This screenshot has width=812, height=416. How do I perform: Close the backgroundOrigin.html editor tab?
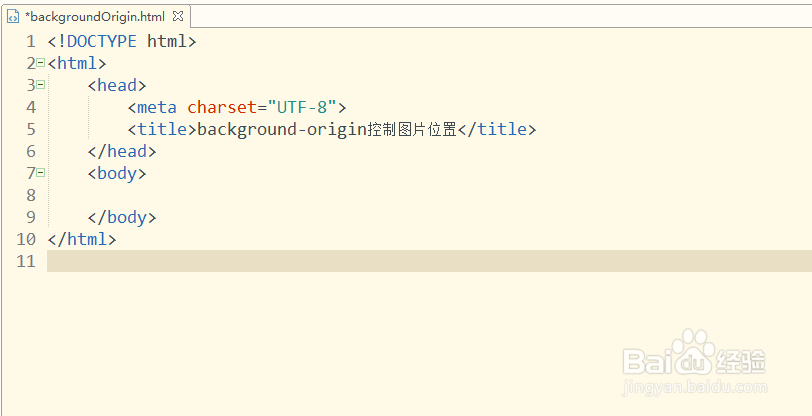coord(177,17)
